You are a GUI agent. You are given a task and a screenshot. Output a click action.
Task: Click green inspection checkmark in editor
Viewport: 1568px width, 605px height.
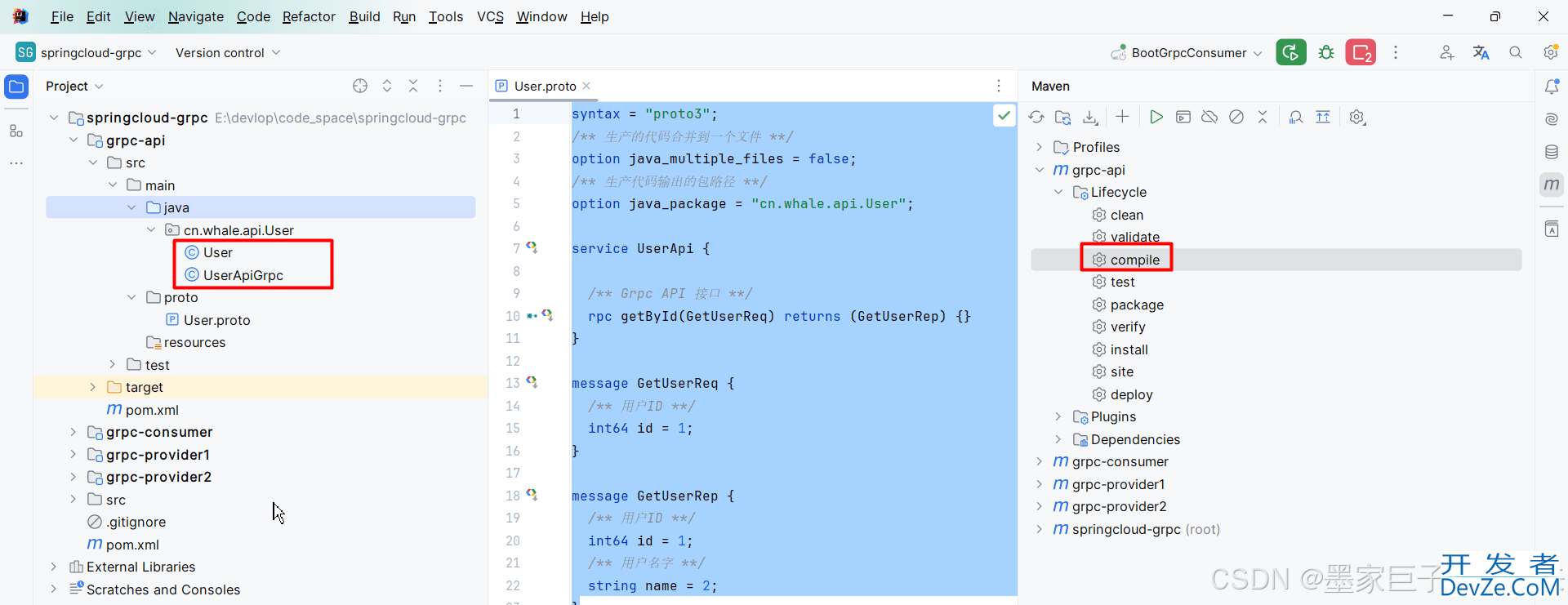click(1004, 116)
